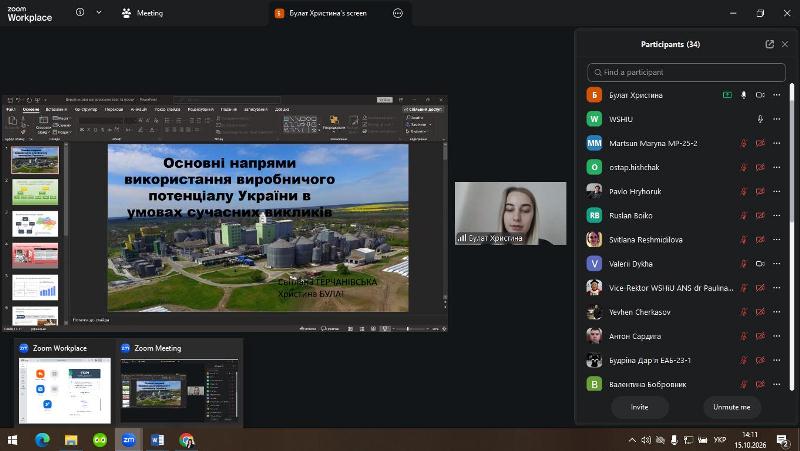Screen dimensions: 800x451
Task: Open the notifications center icon
Action: coord(782,440)
